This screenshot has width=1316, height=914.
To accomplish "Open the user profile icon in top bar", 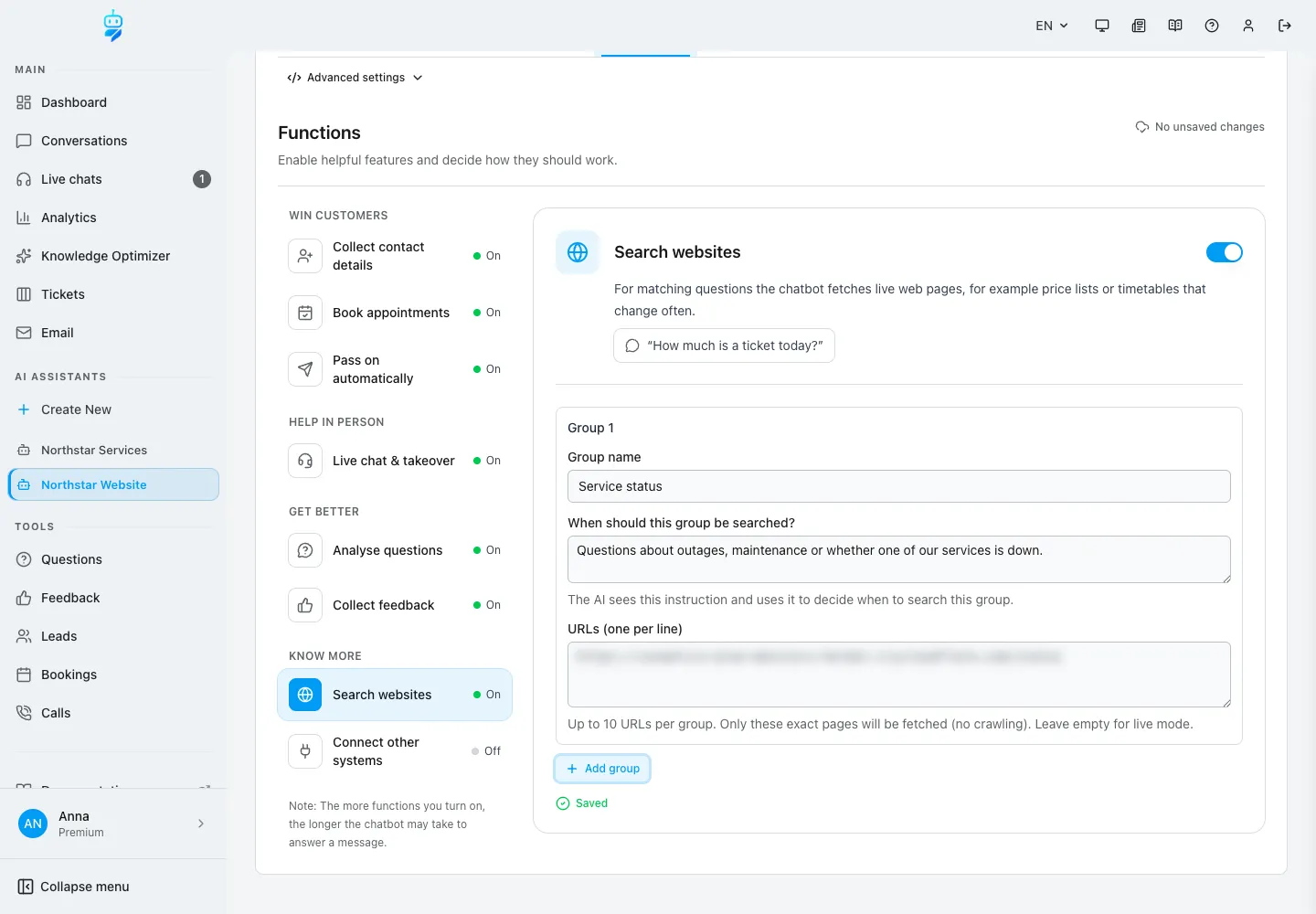I will pyautogui.click(x=1248, y=26).
